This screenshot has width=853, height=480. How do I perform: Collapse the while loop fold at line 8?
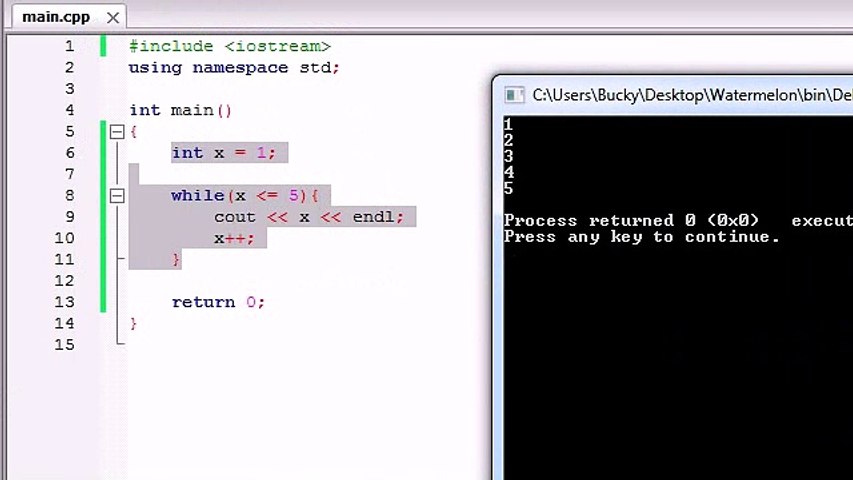[117, 196]
